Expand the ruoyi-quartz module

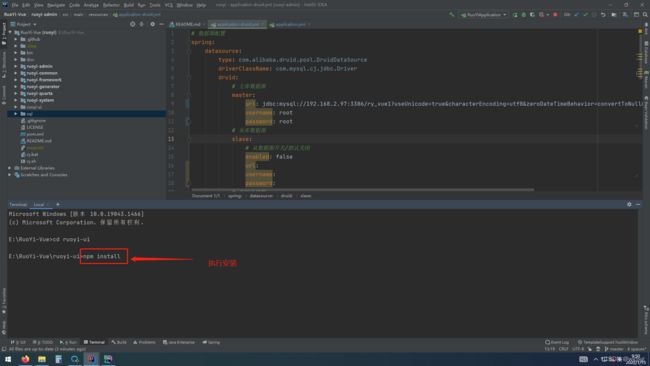coord(16,93)
